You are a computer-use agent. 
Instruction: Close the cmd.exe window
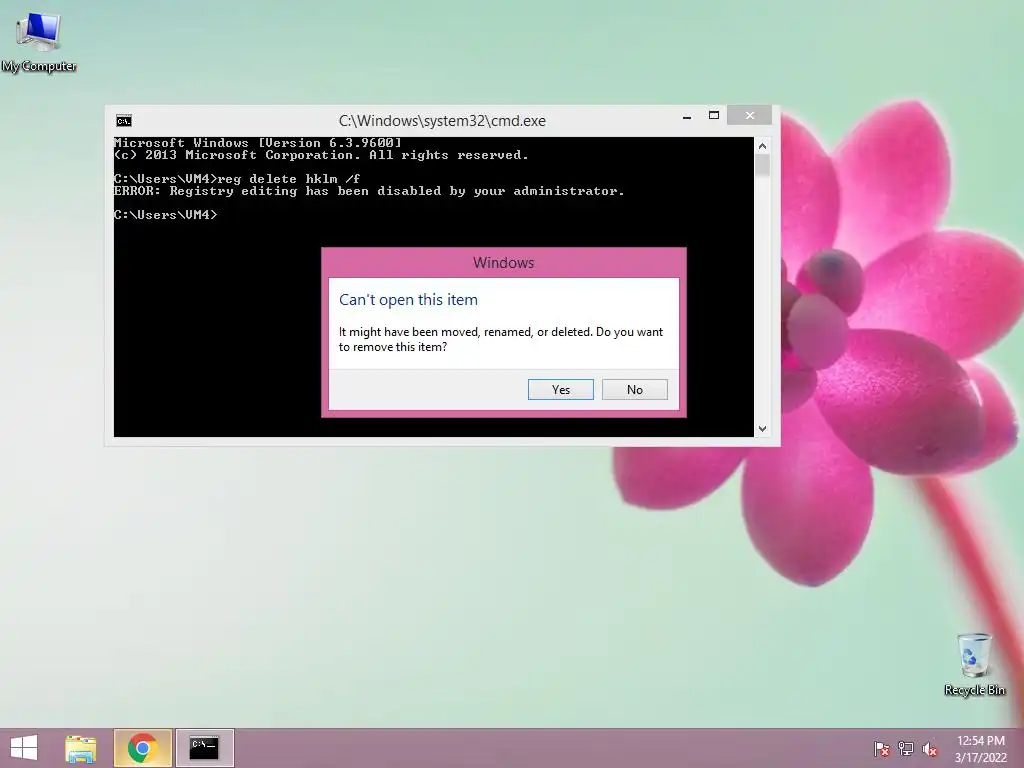pyautogui.click(x=749, y=115)
